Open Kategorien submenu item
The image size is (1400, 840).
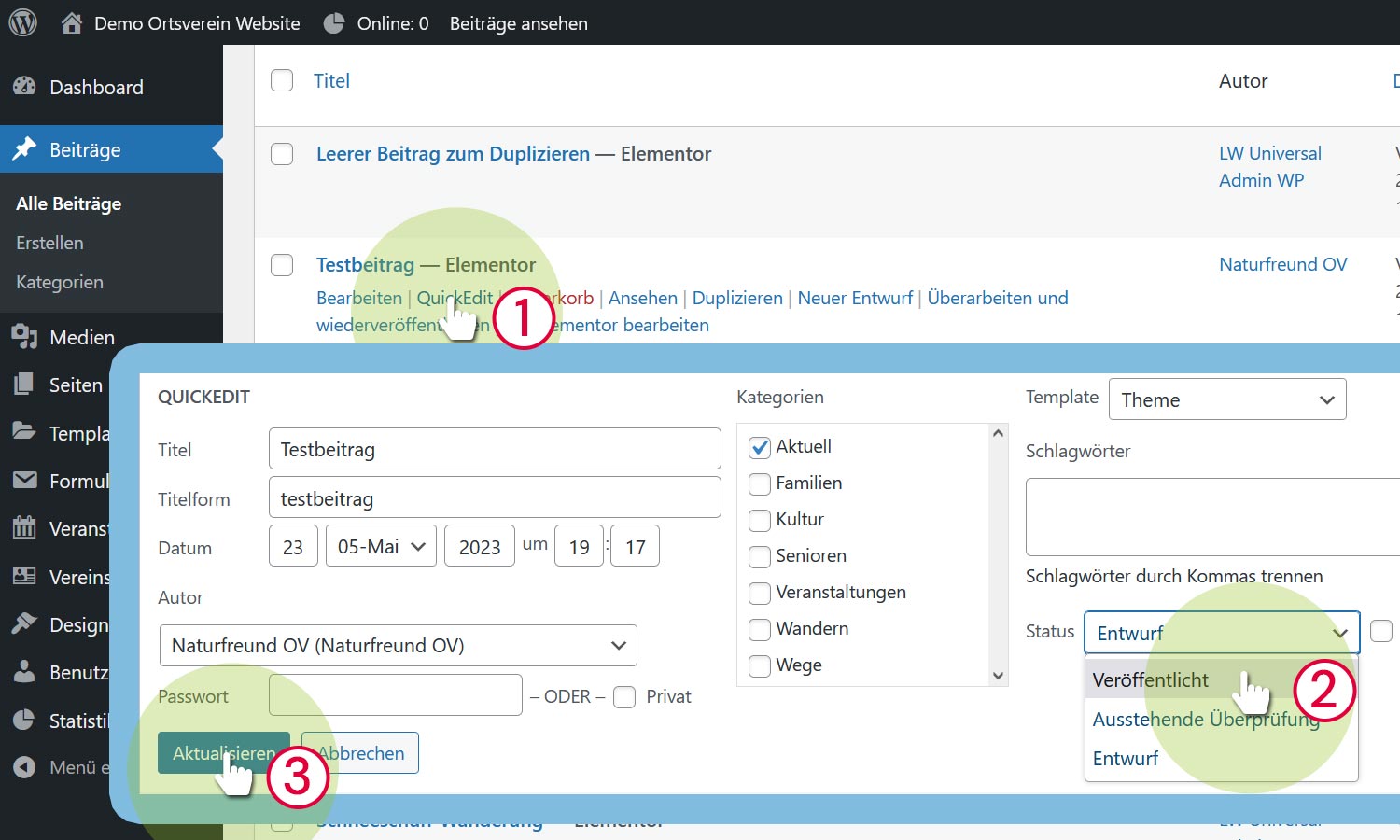60,282
